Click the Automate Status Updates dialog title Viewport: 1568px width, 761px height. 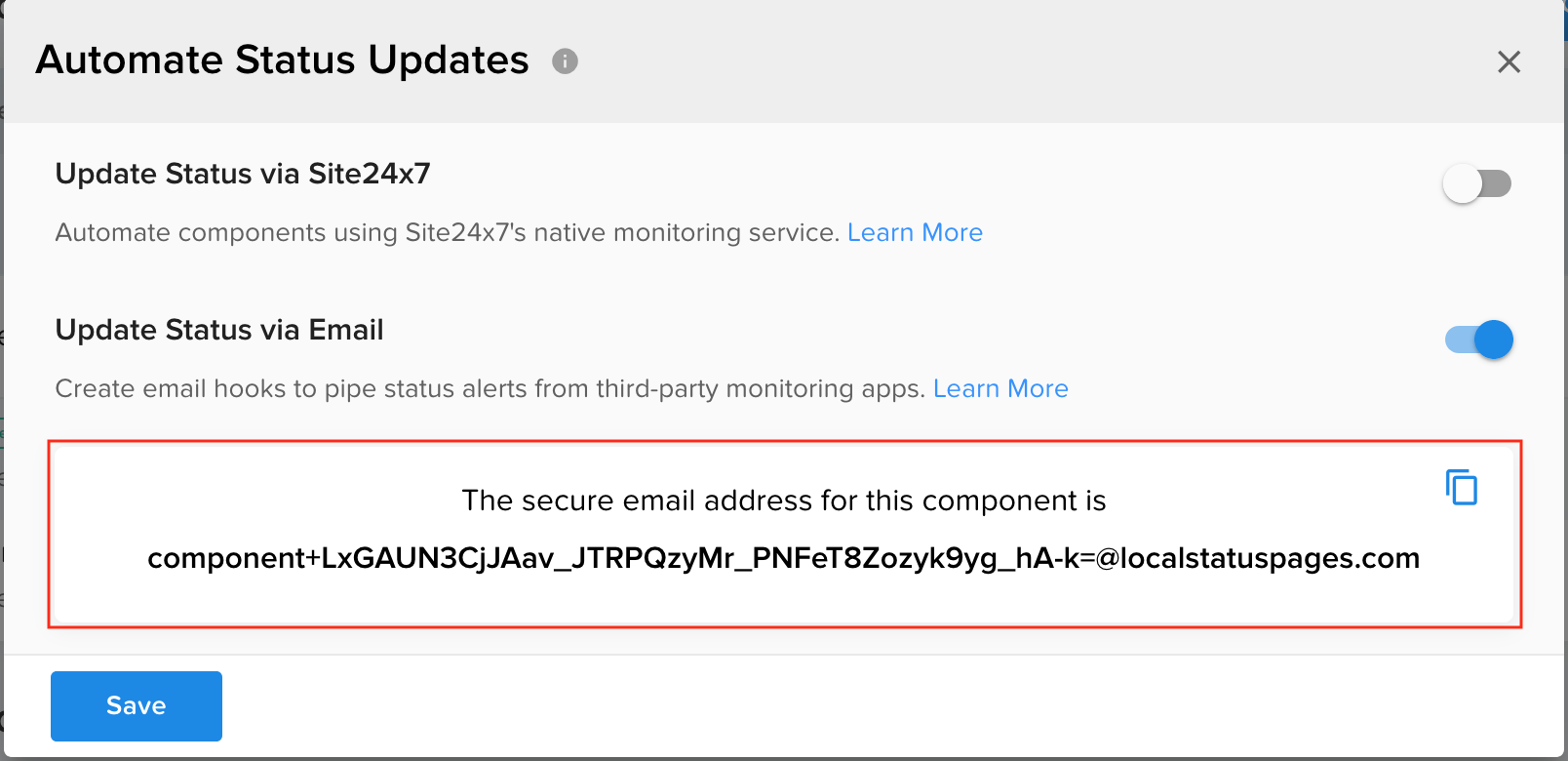pyautogui.click(x=282, y=60)
